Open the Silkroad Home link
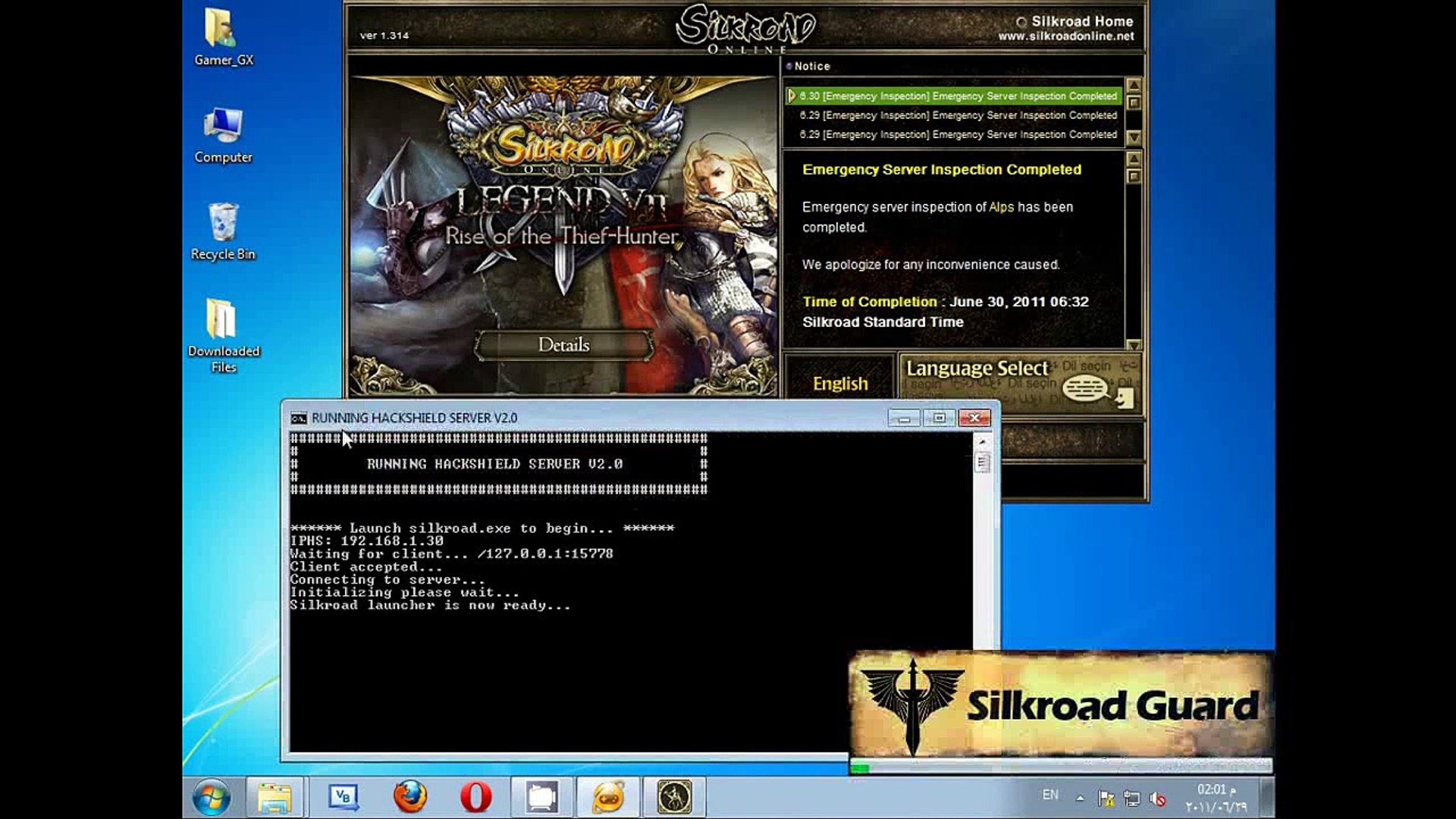Image resolution: width=1456 pixels, height=819 pixels. 1081,21
